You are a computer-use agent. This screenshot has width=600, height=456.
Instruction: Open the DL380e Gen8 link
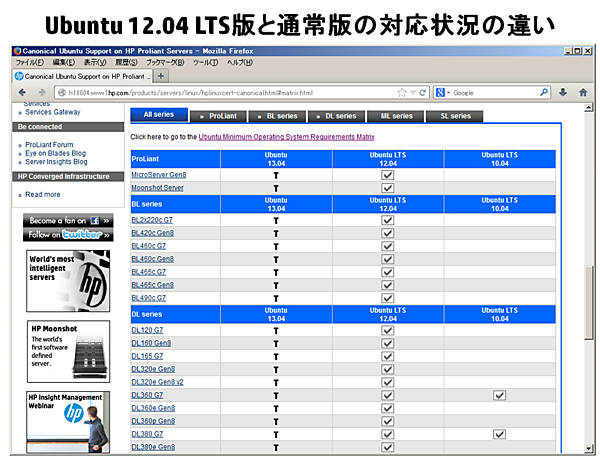[x=153, y=447]
